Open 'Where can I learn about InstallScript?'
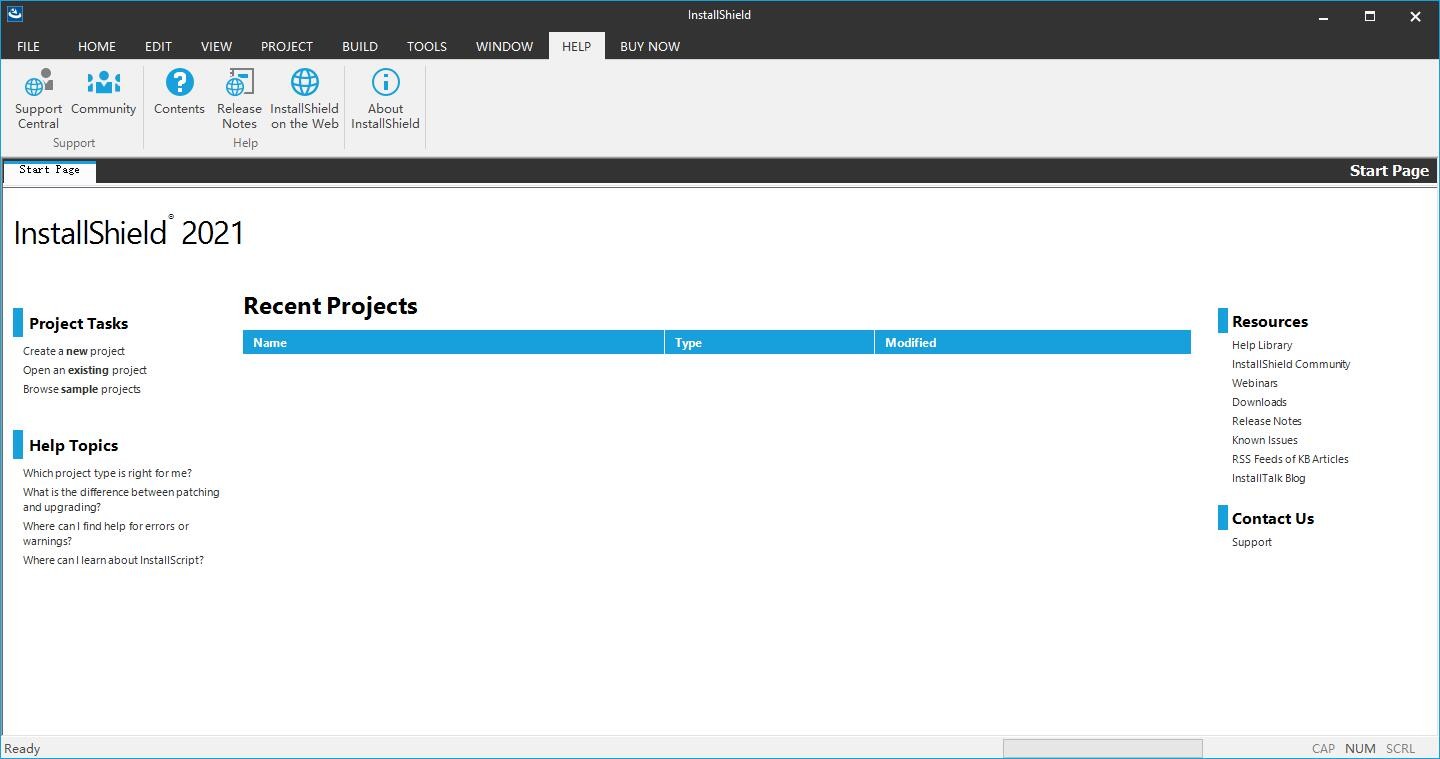The image size is (1440, 759). (x=113, y=560)
